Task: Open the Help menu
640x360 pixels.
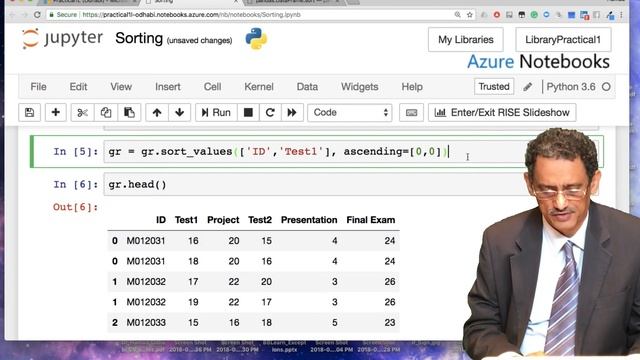Action: coord(412,87)
